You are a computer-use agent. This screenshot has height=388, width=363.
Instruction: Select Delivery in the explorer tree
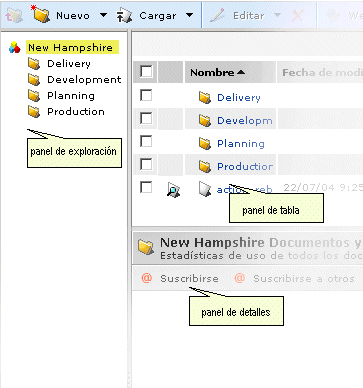pyautogui.click(x=69, y=63)
